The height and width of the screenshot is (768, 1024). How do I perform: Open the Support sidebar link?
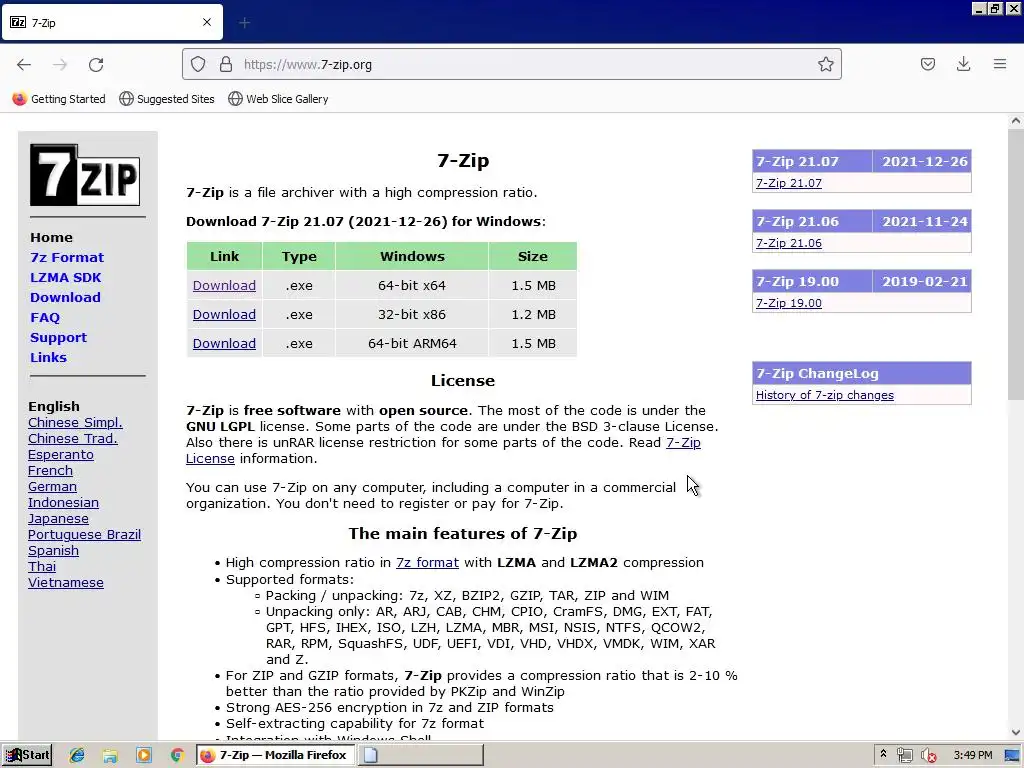(58, 338)
